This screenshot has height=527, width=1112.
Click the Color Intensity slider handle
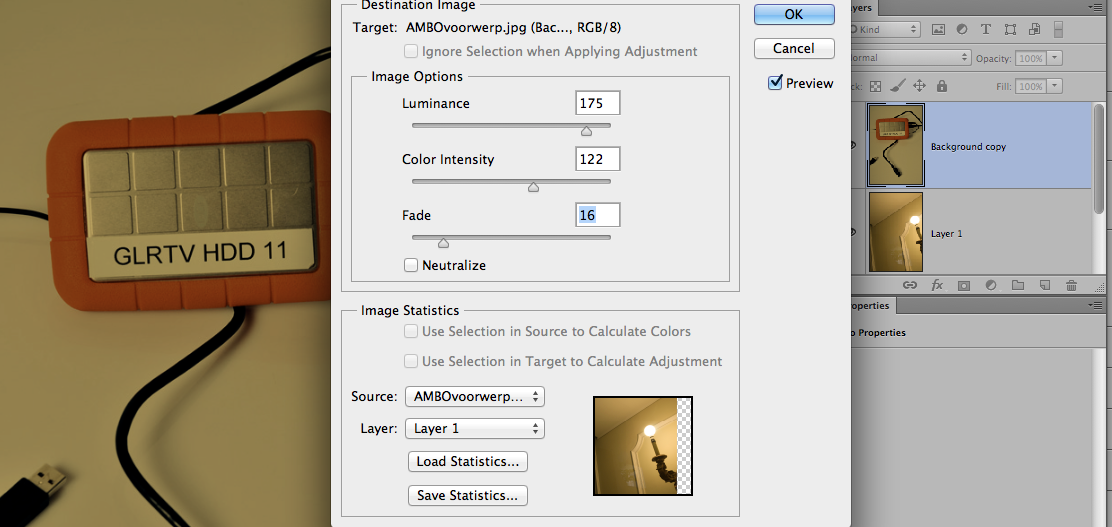[533, 187]
